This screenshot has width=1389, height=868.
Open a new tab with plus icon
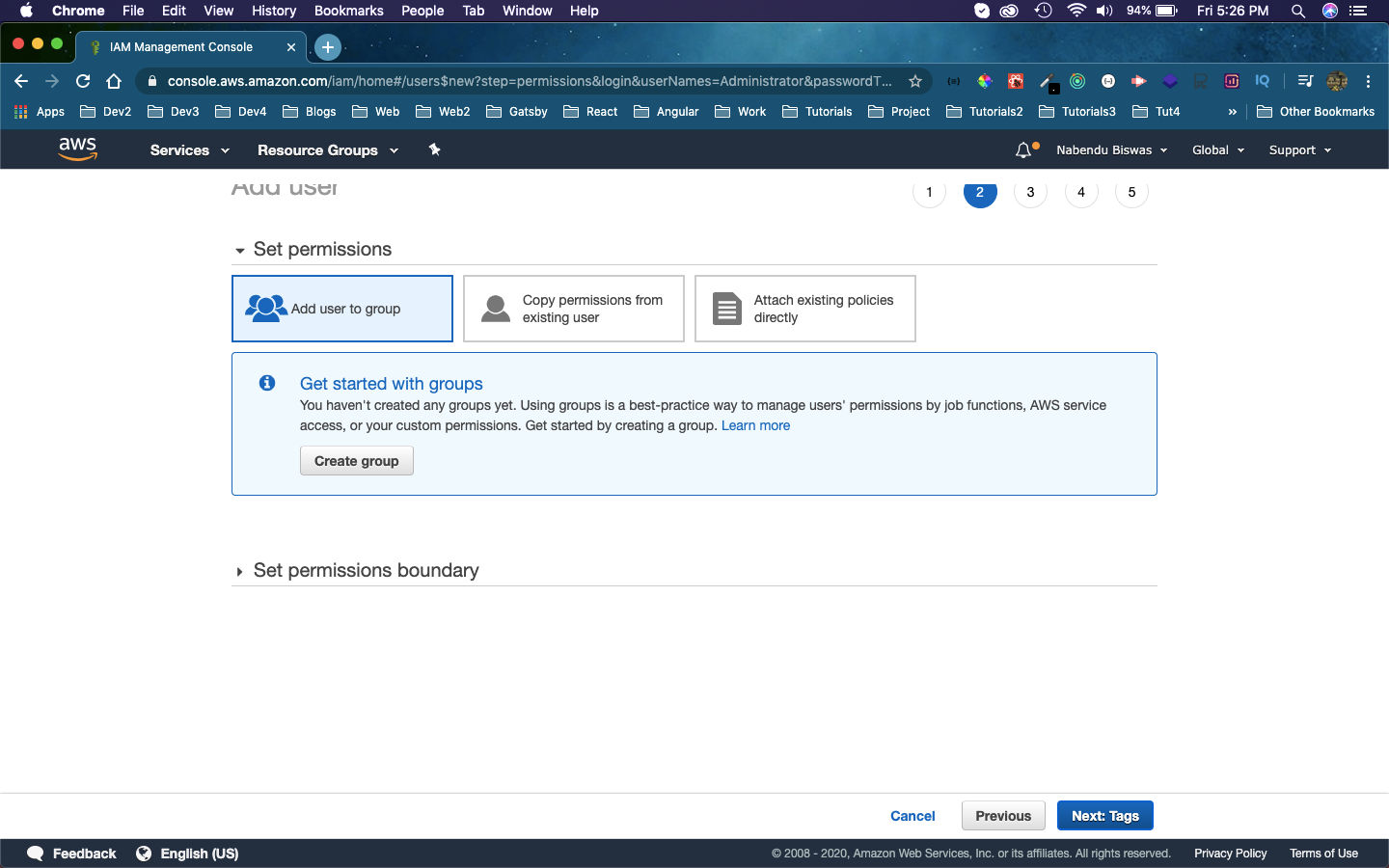coord(328,46)
